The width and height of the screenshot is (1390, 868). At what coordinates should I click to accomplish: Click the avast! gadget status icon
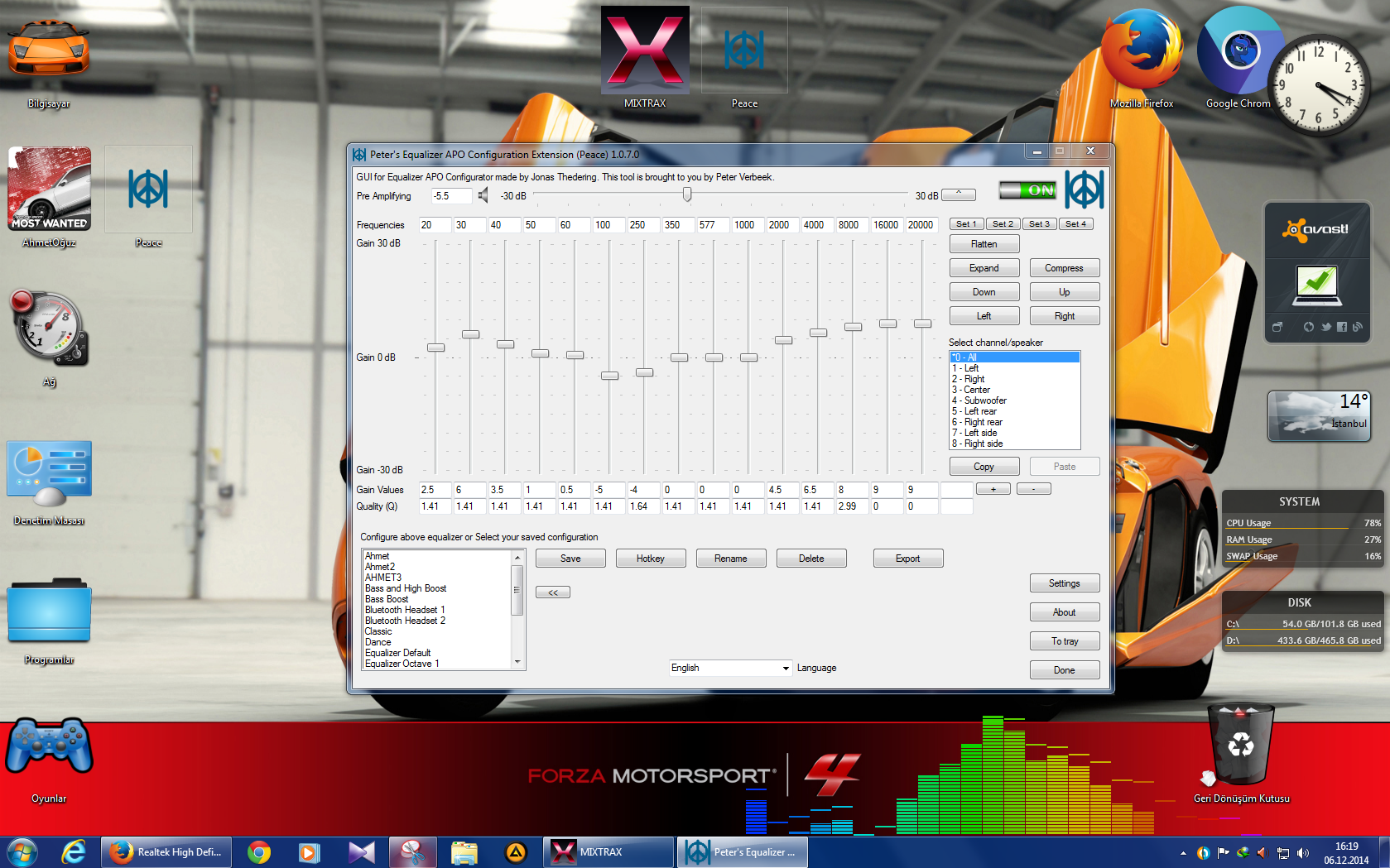1316,285
